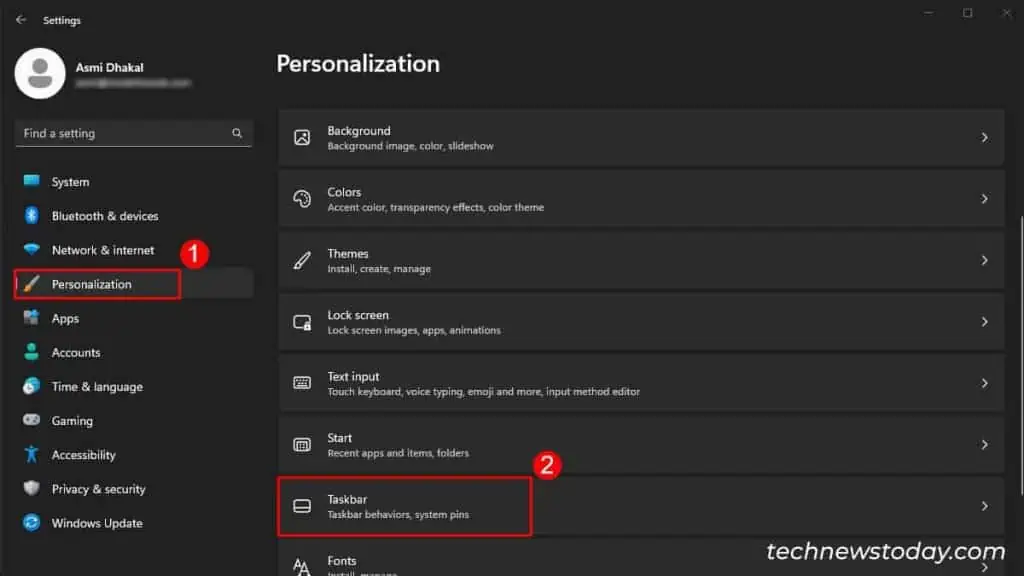Viewport: 1024px width, 576px height.
Task: Maximize the Settings window
Action: point(967,13)
